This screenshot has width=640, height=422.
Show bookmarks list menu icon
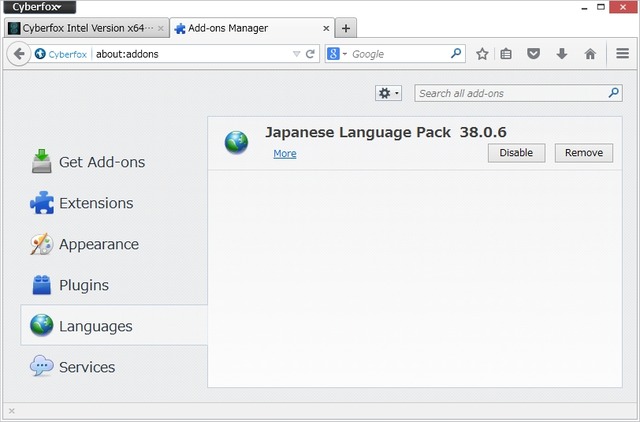click(x=506, y=54)
